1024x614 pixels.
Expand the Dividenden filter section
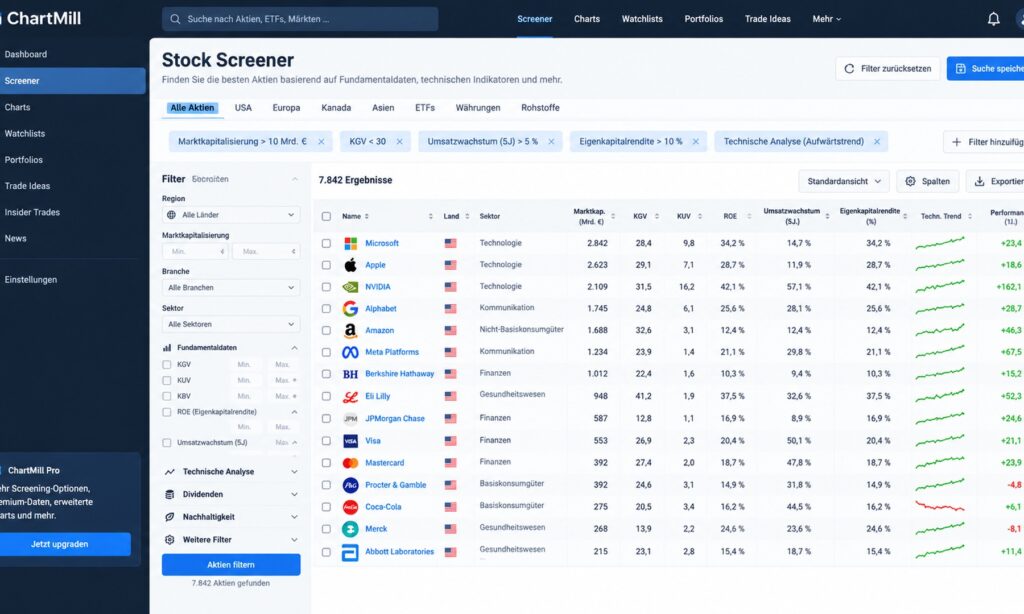(x=231, y=494)
